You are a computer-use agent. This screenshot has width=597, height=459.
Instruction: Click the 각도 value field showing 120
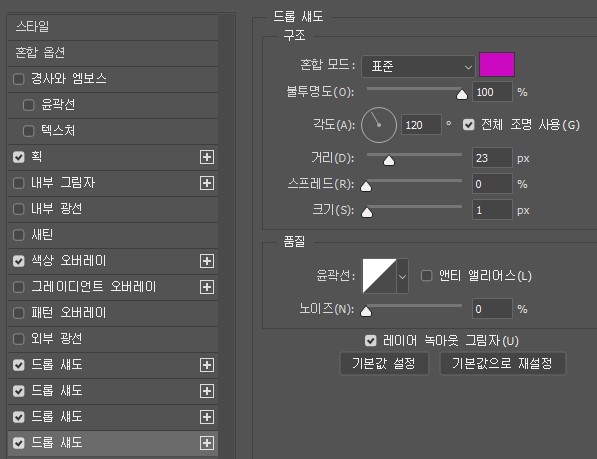421,125
